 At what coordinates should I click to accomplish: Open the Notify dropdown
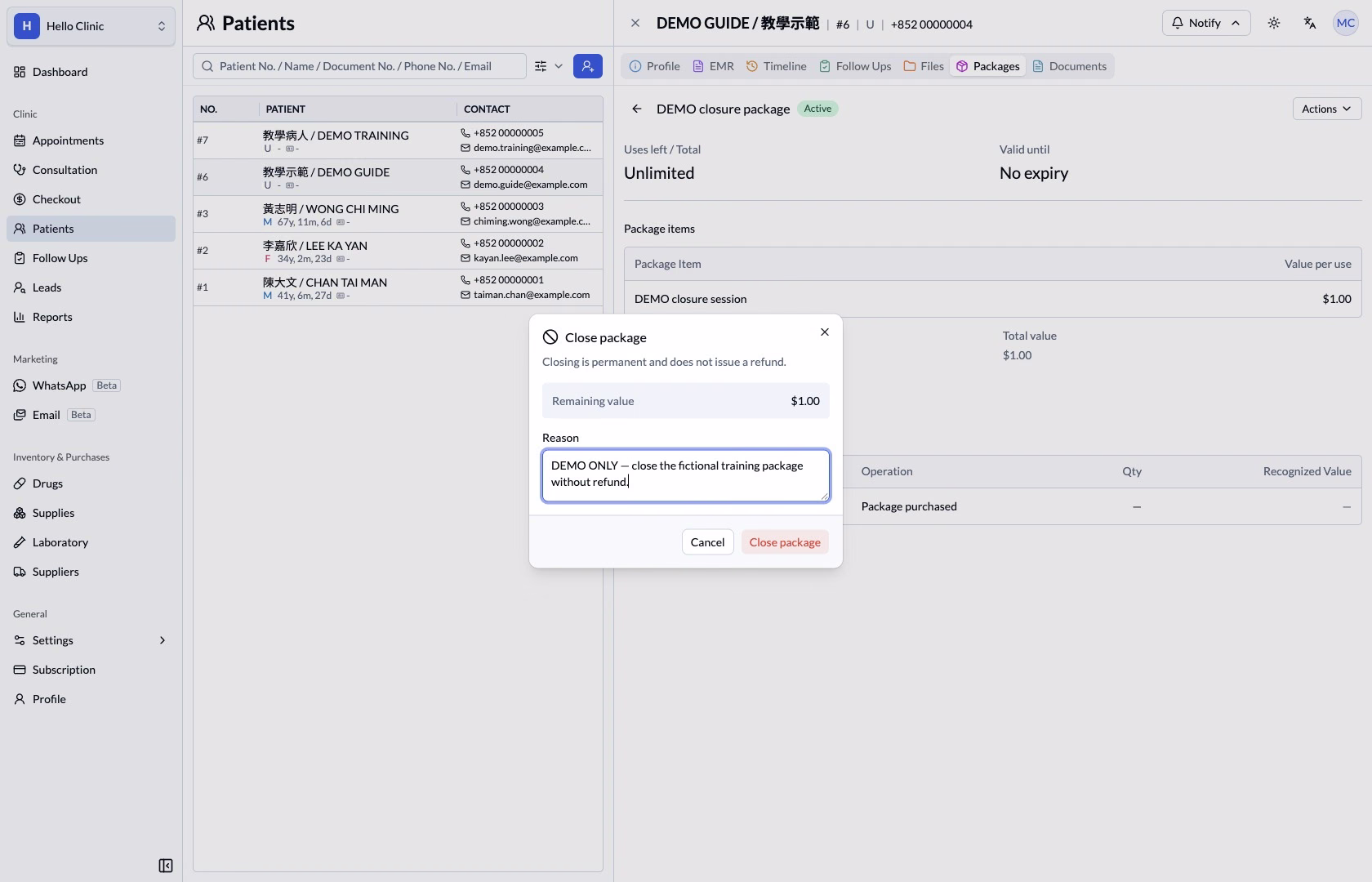click(1206, 23)
